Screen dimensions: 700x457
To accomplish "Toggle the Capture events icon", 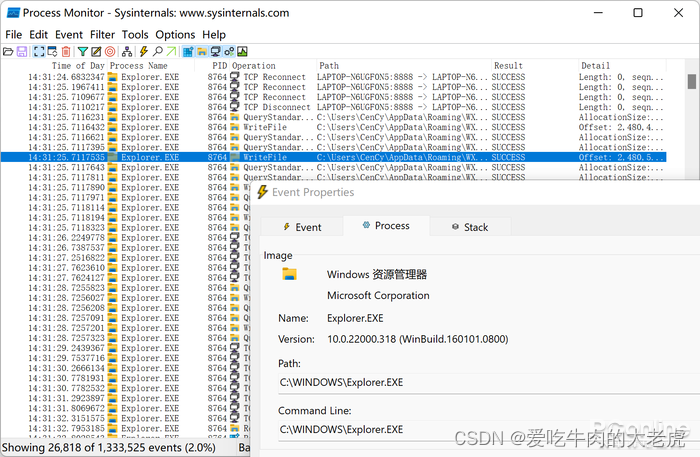I will (x=39, y=52).
